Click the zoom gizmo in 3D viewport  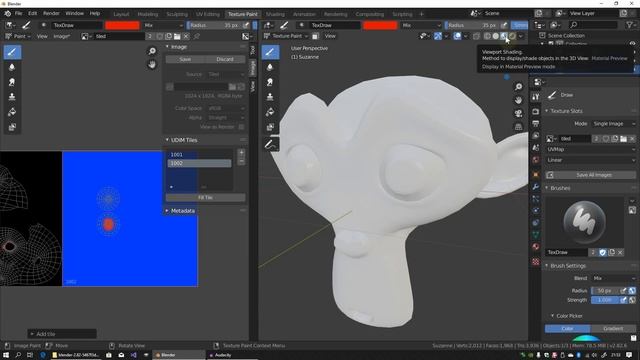coord(518,87)
